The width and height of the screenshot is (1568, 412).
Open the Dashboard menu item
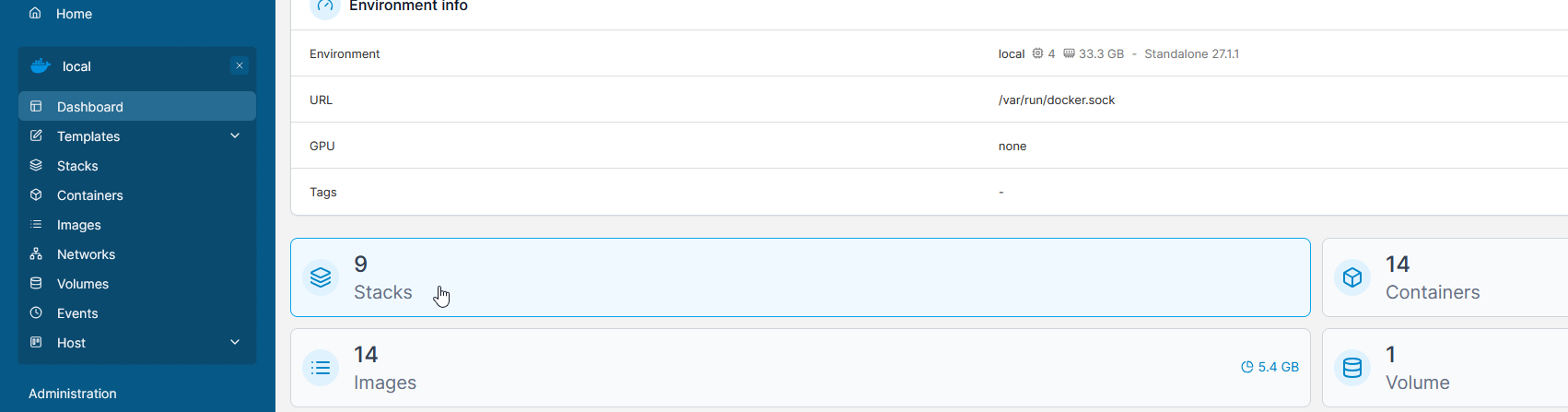tap(137, 106)
